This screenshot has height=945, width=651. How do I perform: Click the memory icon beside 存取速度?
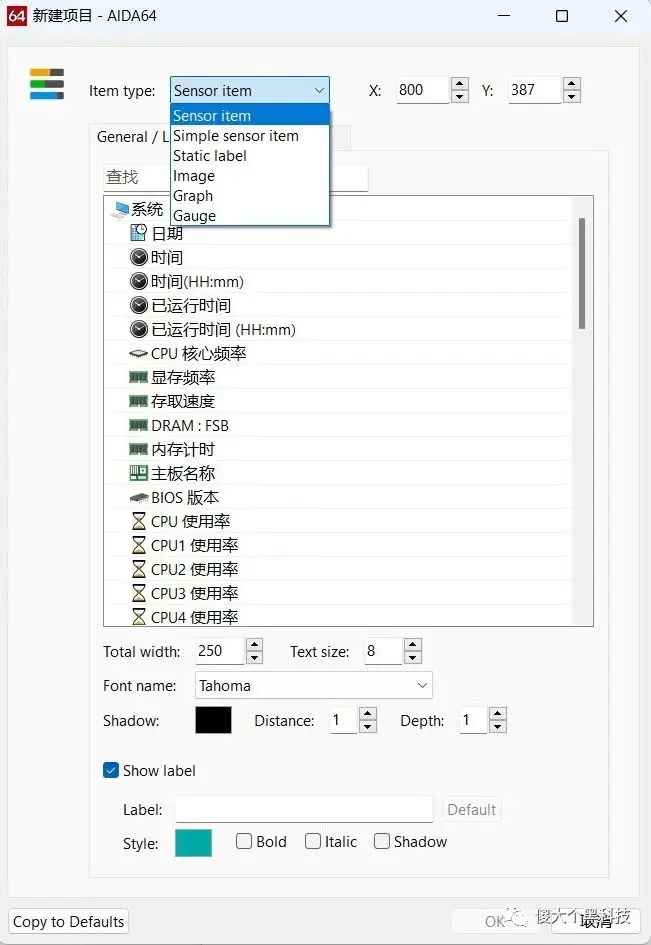pos(139,401)
